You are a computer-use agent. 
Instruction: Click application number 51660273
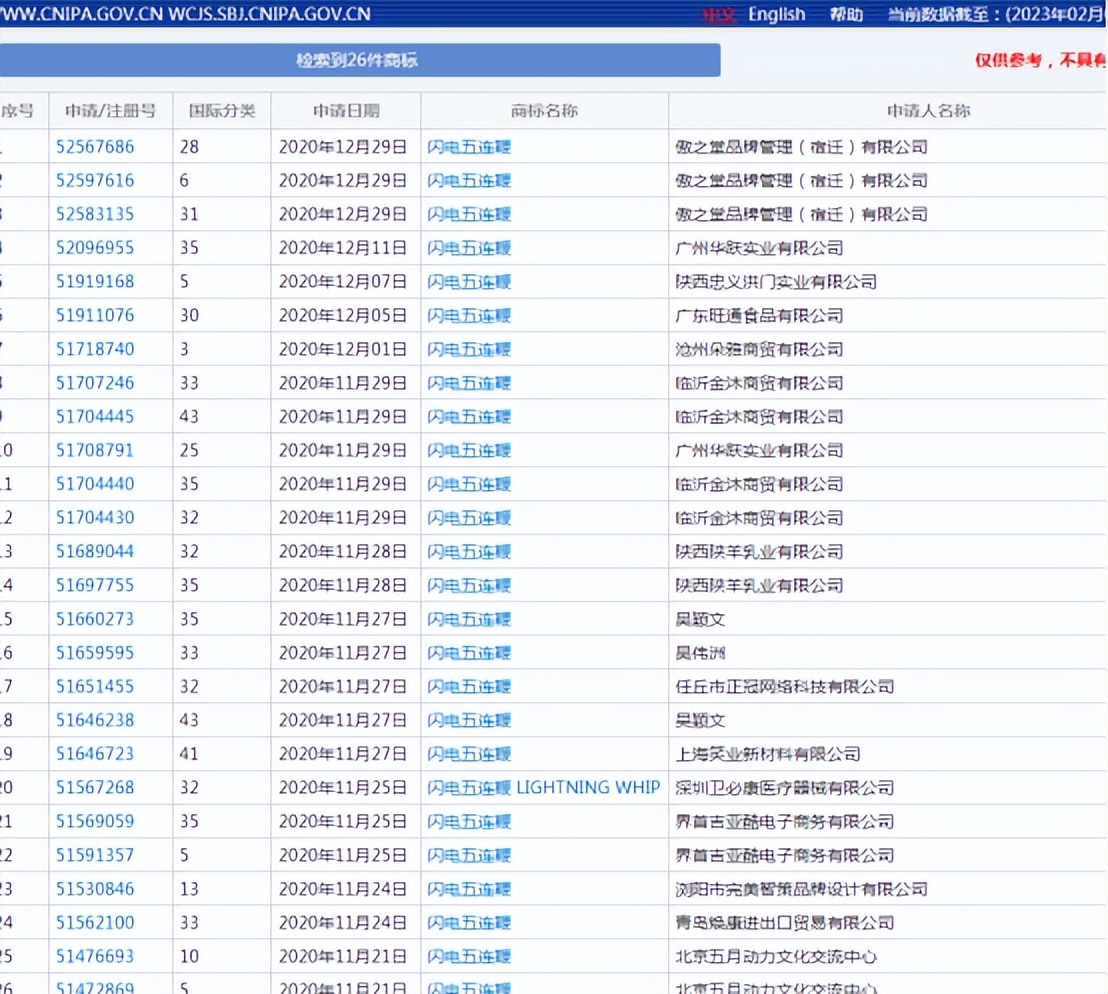coord(95,619)
